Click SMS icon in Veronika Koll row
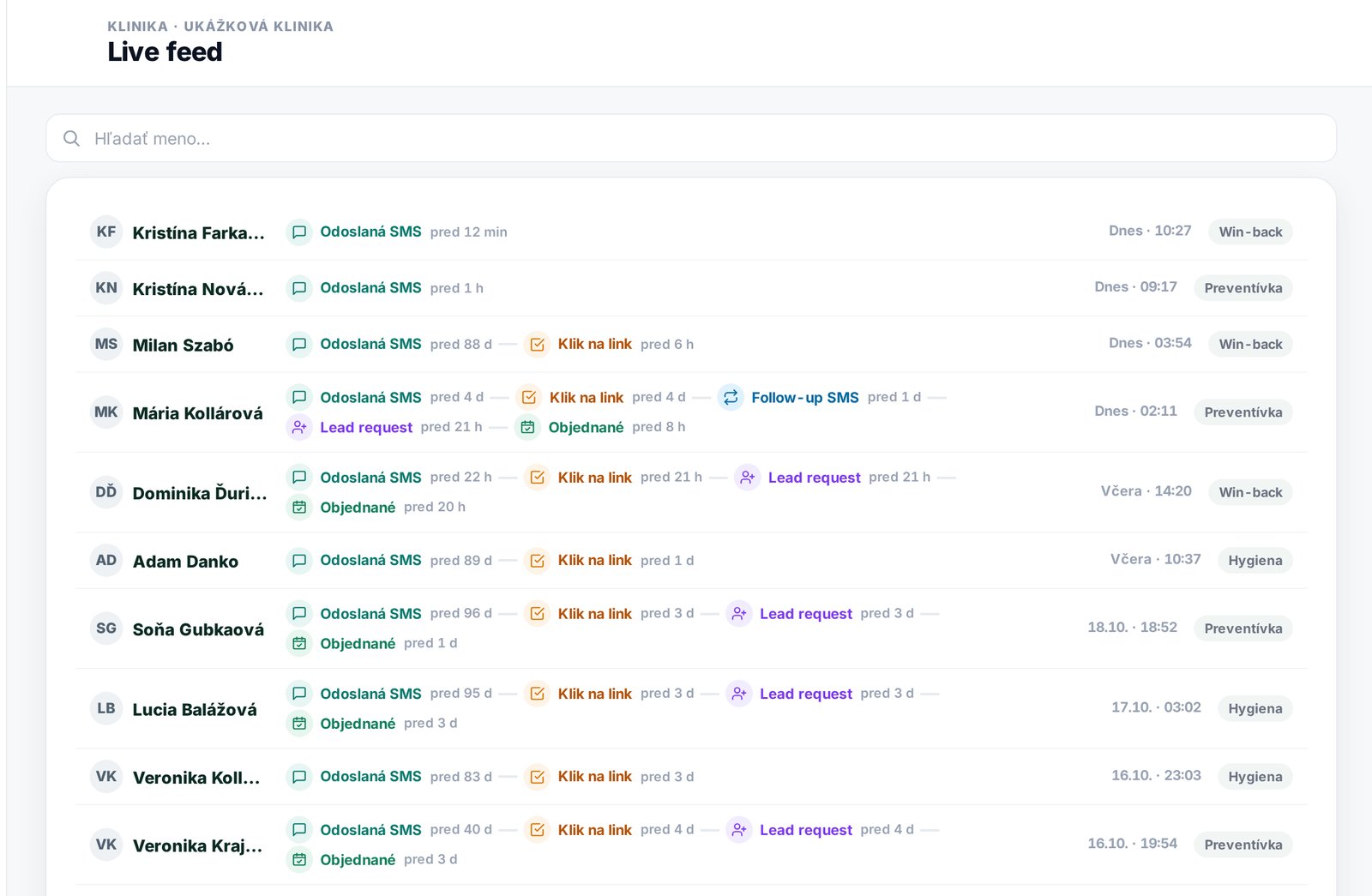1372x896 pixels. pos(299,777)
